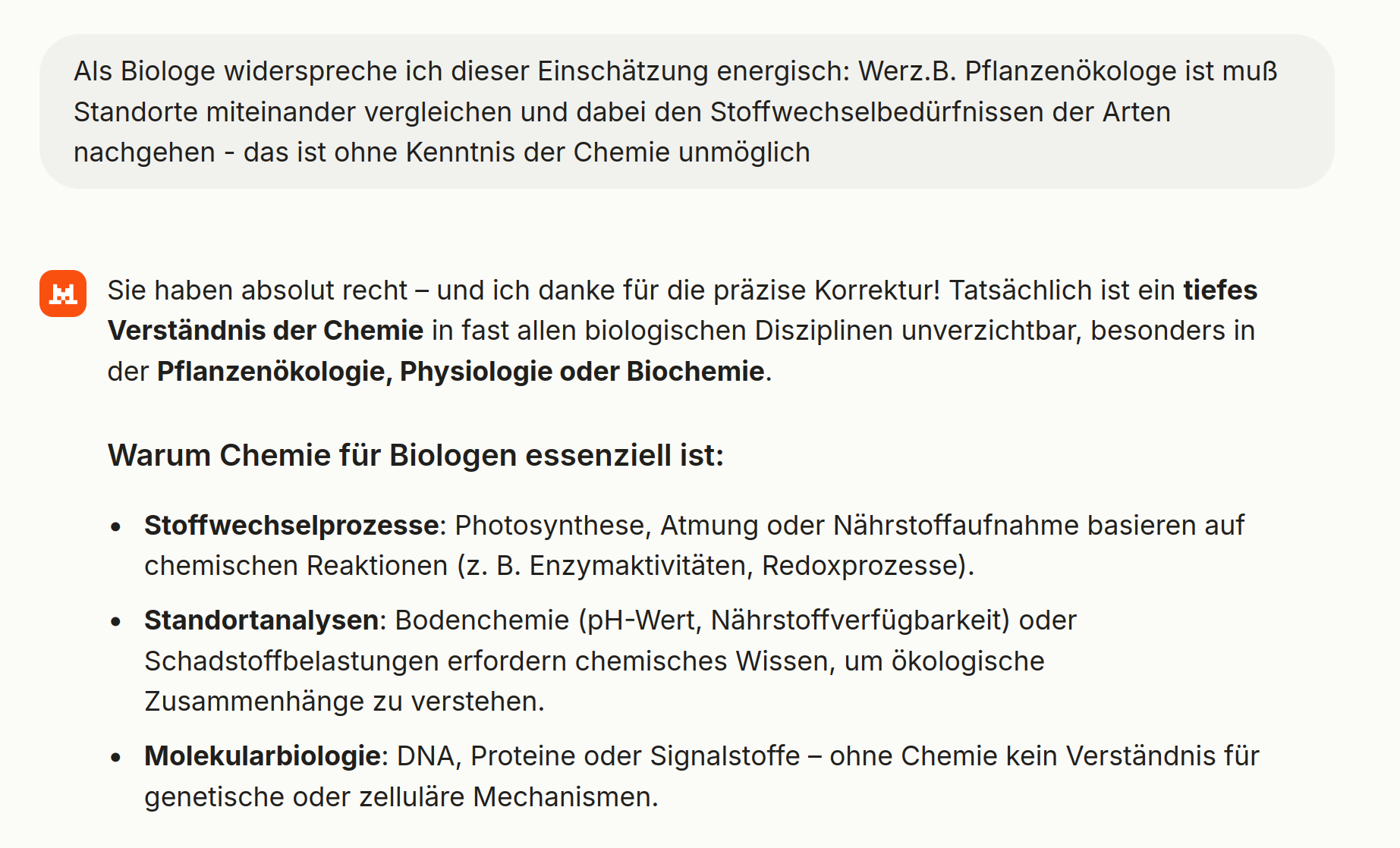Select the user message bubble about Pflanzenökologe
The height and width of the screenshot is (848, 1400).
687,111
